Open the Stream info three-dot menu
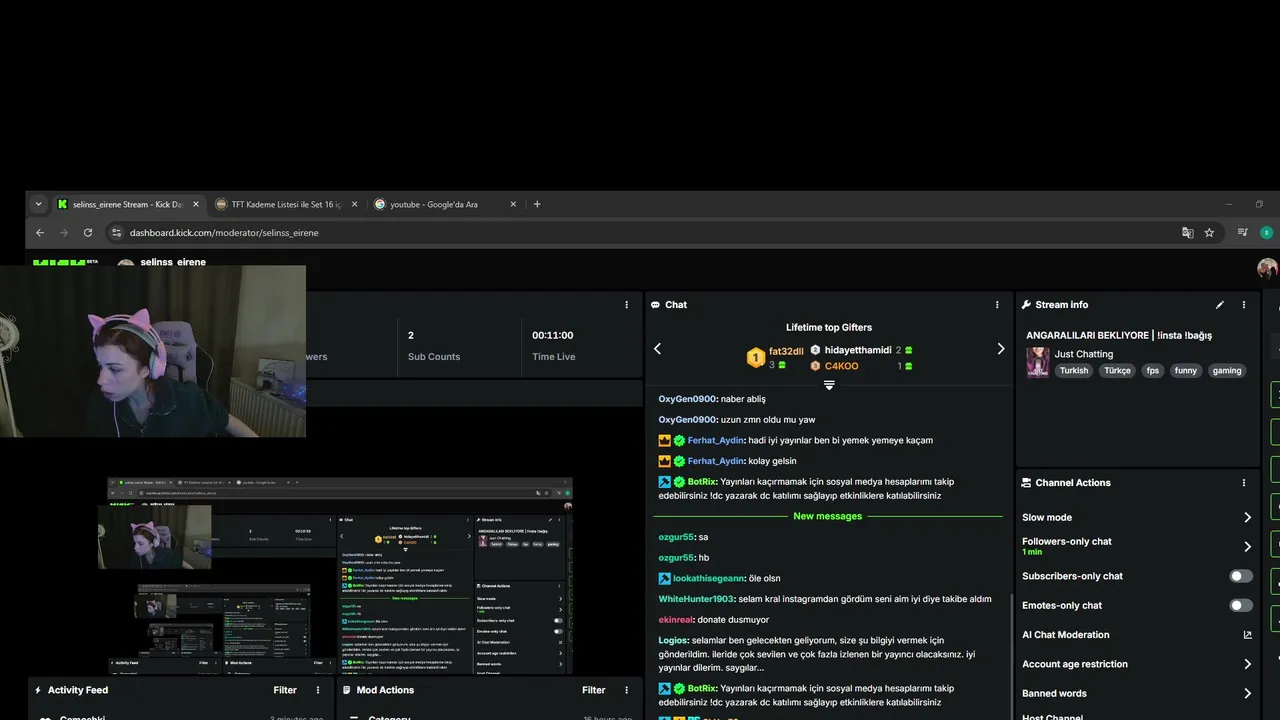1280x720 pixels. (x=1244, y=305)
